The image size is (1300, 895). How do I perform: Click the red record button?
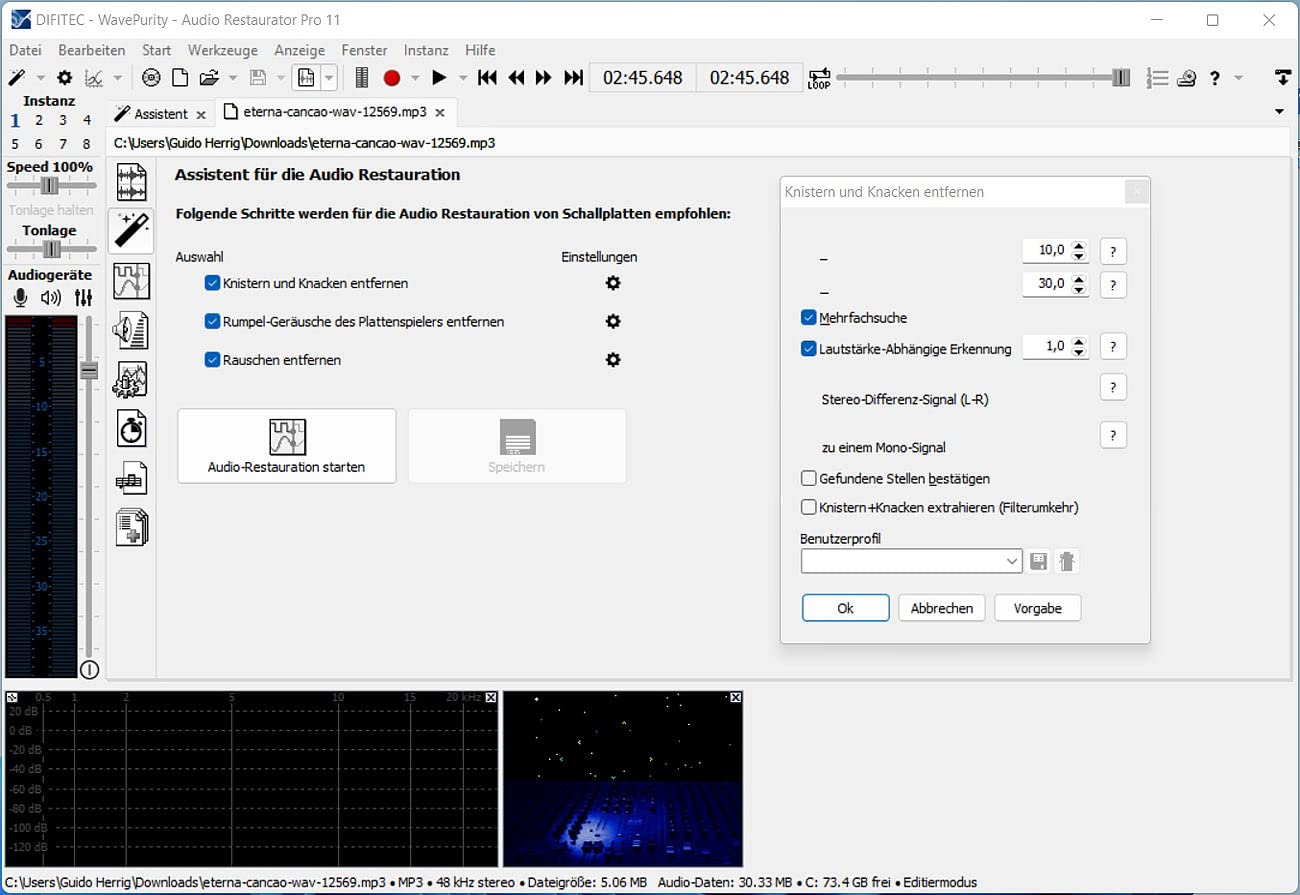[392, 77]
